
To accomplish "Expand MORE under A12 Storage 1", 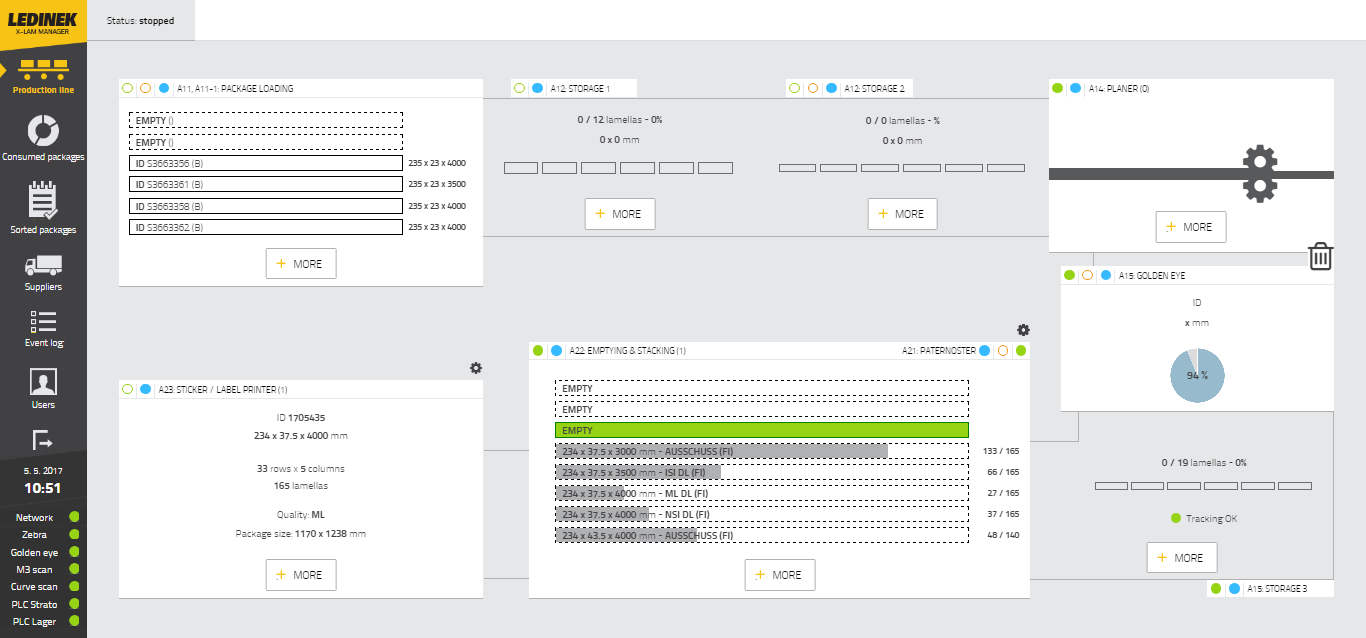I will [620, 214].
